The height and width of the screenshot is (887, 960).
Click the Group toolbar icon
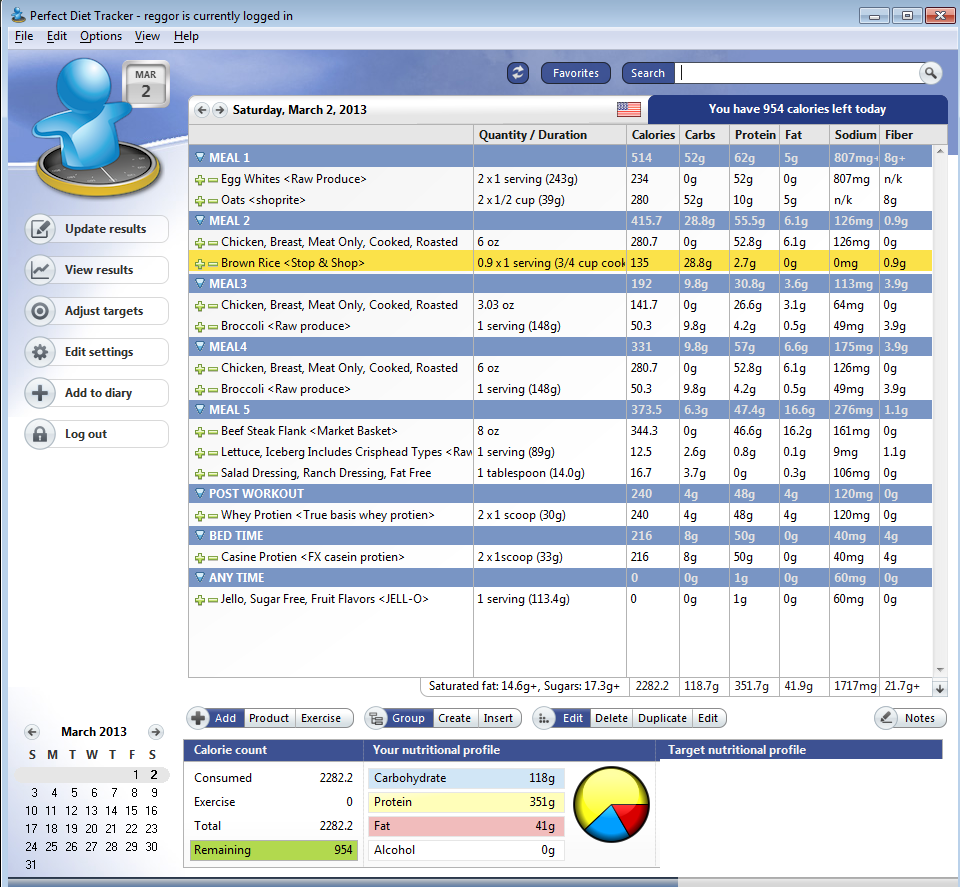pyautogui.click(x=376, y=718)
